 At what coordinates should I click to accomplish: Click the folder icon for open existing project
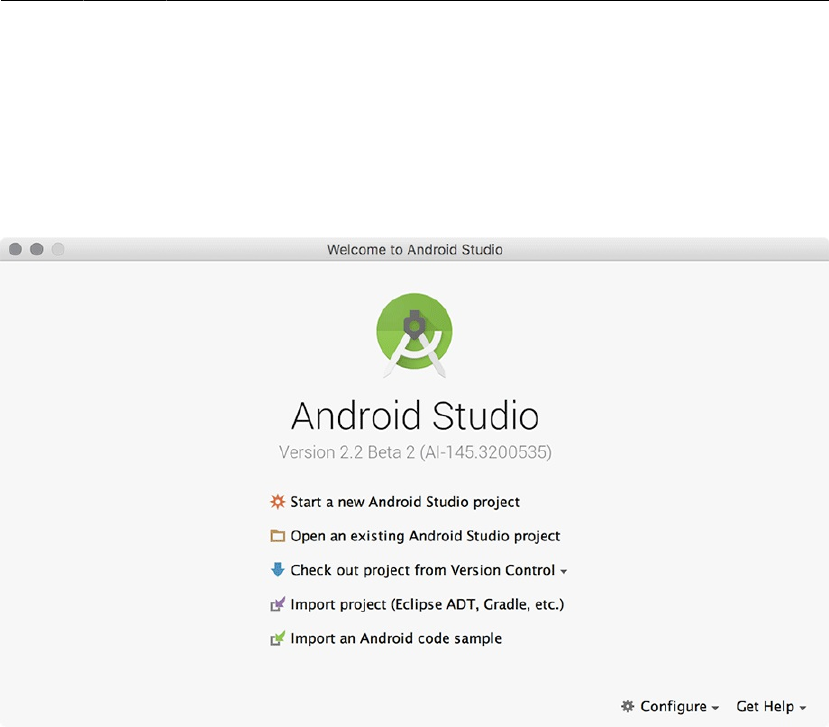pos(278,536)
